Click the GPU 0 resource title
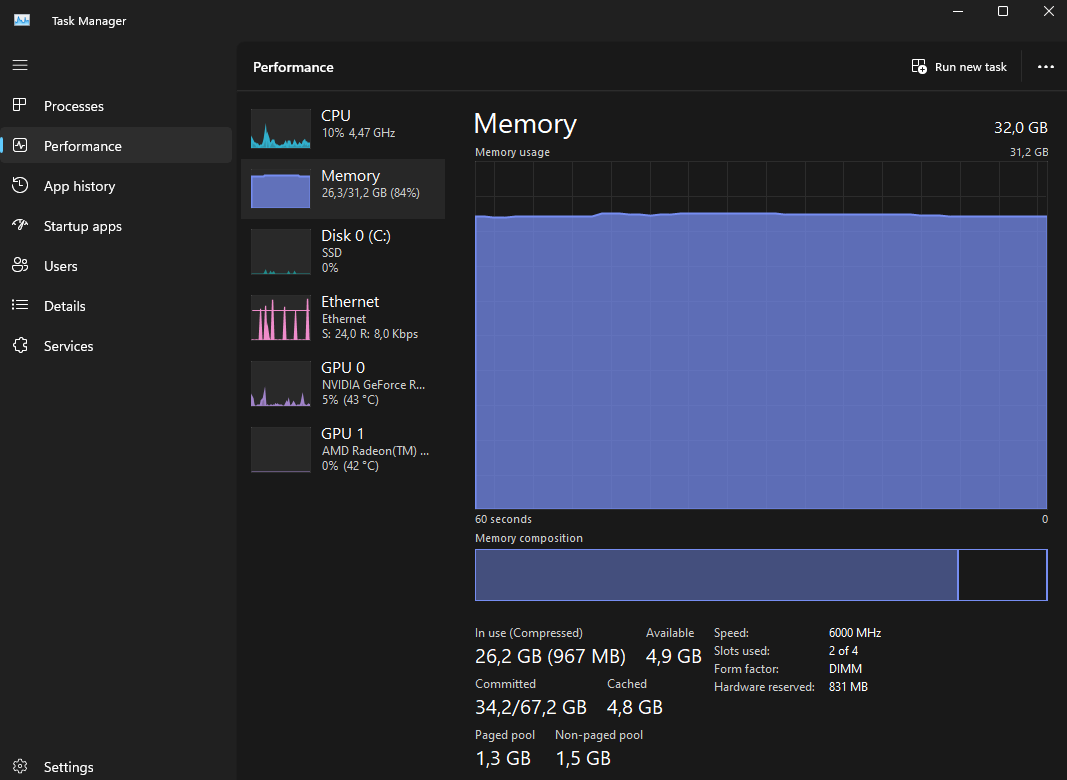 pyautogui.click(x=343, y=368)
